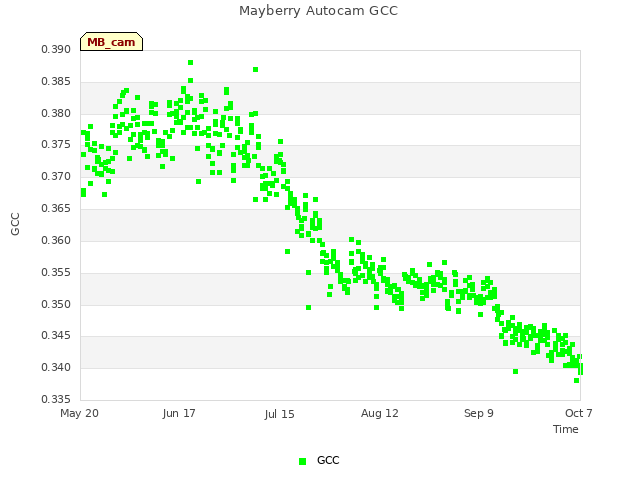Click the 0.370 y-axis value
This screenshot has height=480, width=640.
click(56, 176)
